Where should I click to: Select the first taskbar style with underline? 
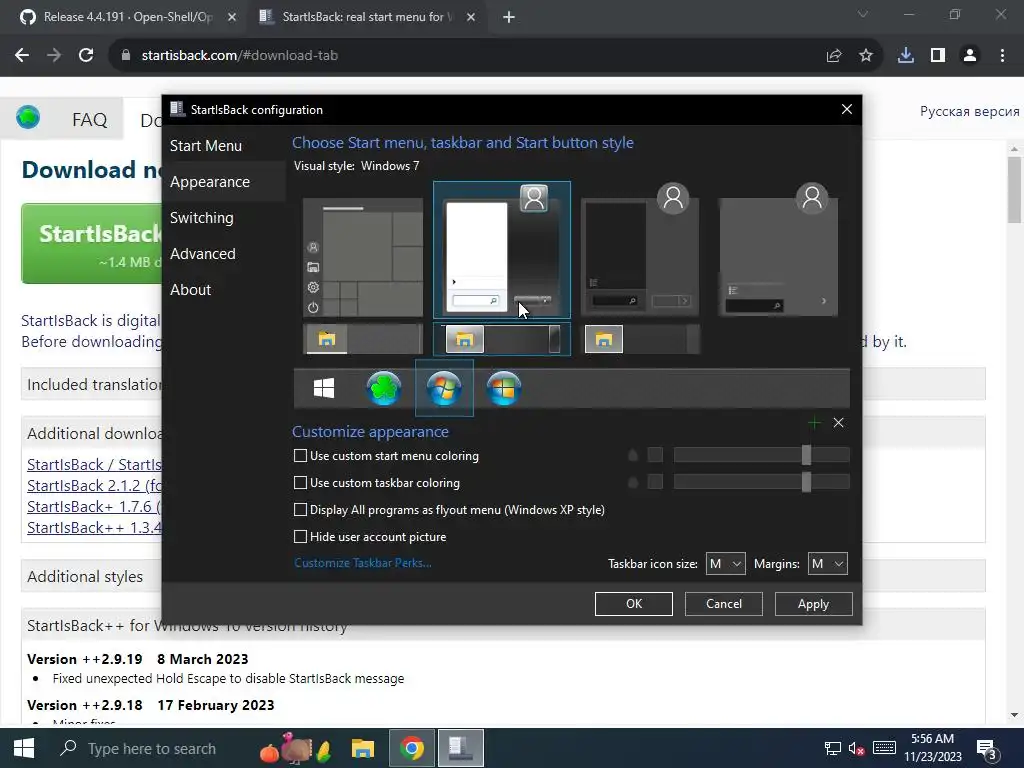[x=363, y=339]
